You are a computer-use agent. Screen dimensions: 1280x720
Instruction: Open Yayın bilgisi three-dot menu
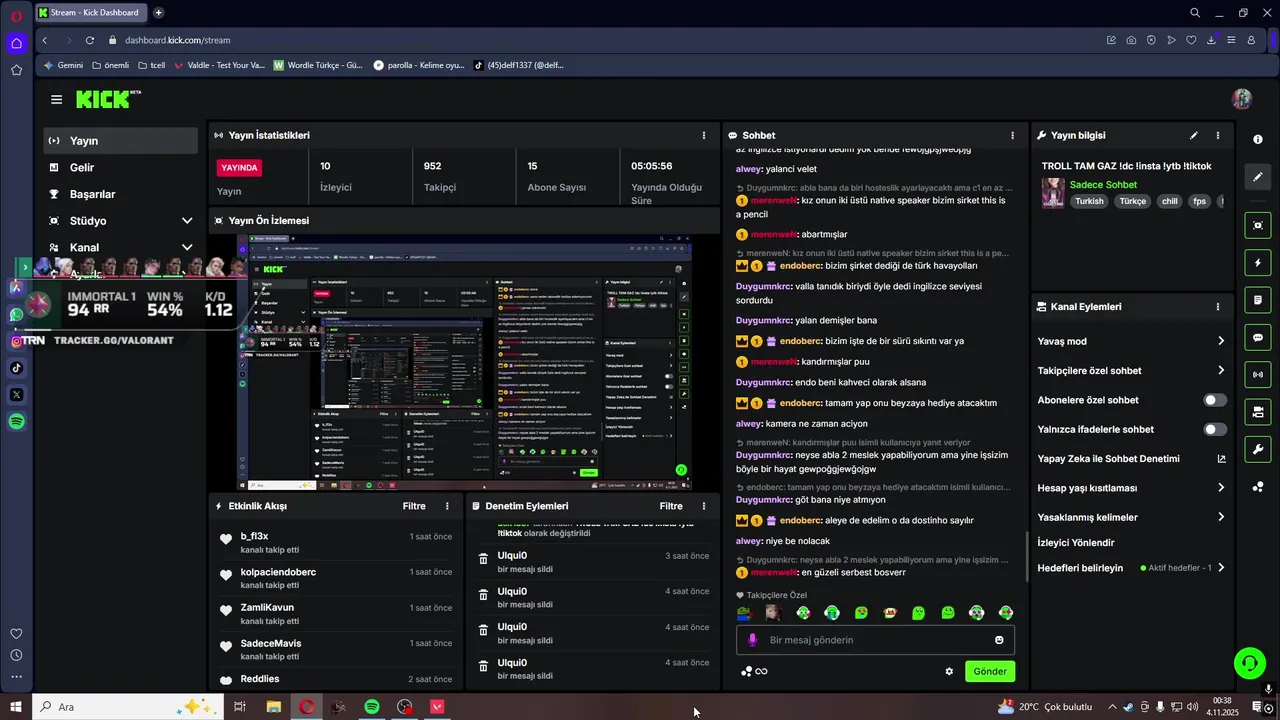tap(1217, 135)
